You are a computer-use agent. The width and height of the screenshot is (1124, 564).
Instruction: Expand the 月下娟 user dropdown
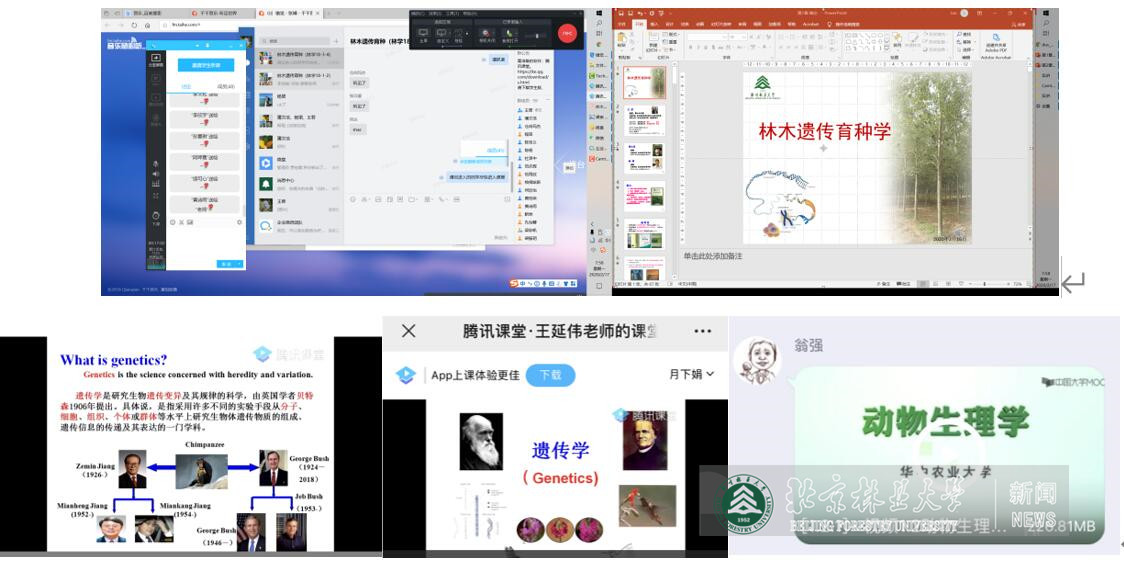pyautogui.click(x=692, y=375)
